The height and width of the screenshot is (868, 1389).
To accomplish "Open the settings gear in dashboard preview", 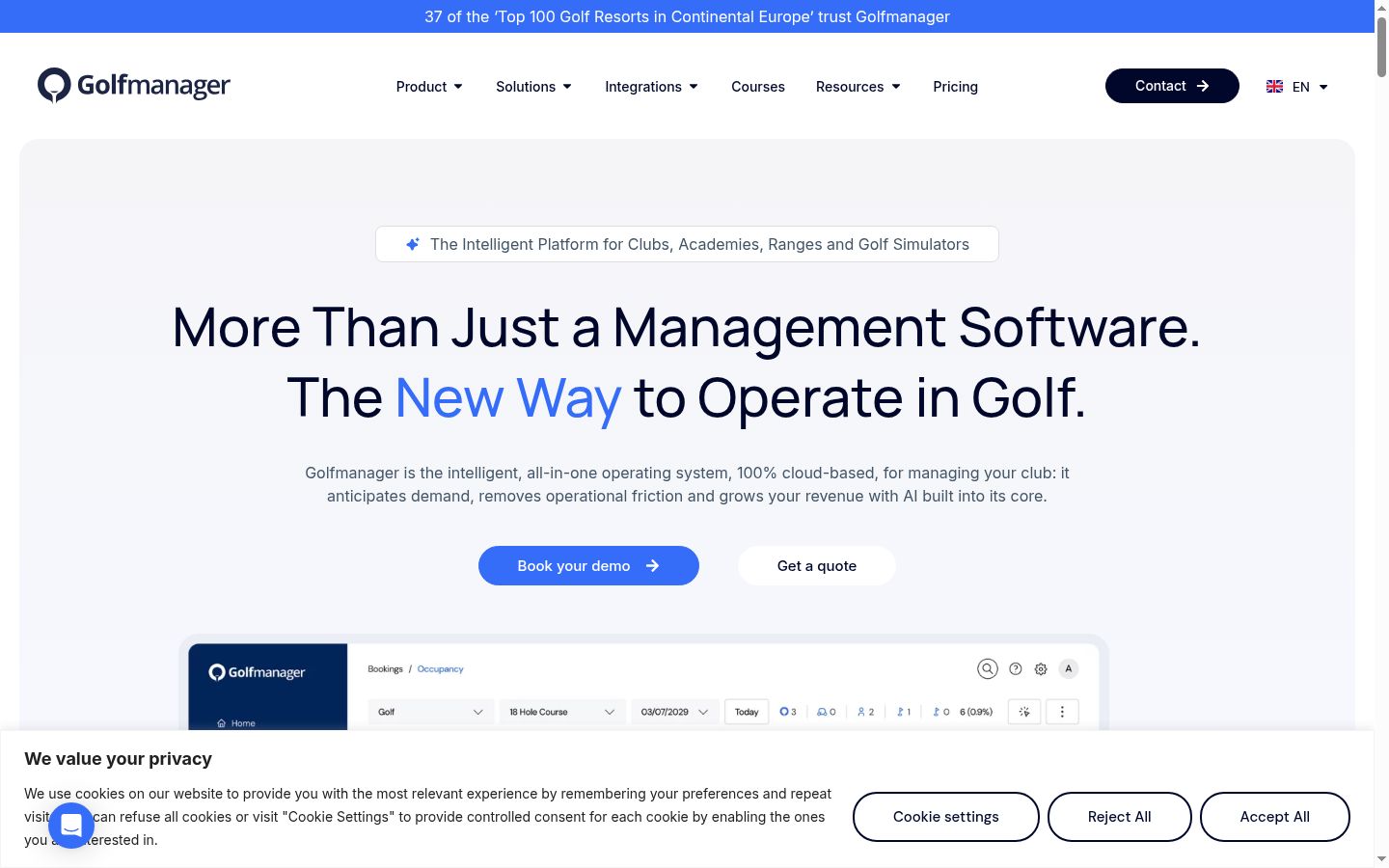I will tap(1041, 668).
